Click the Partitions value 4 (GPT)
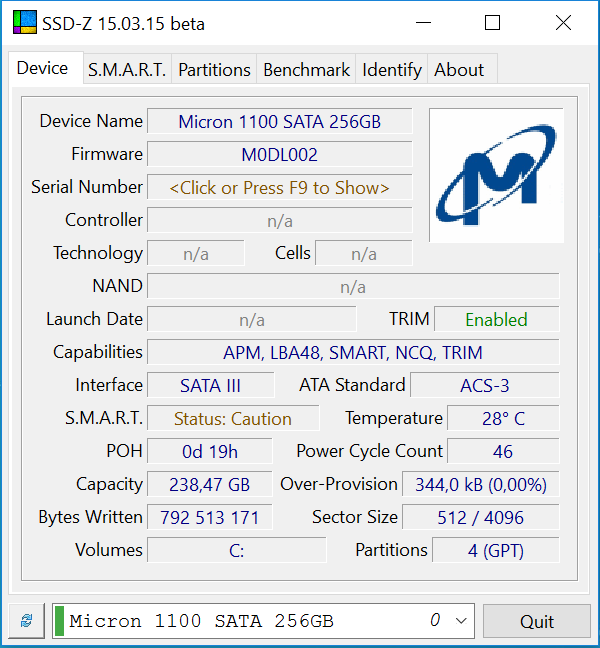 496,550
